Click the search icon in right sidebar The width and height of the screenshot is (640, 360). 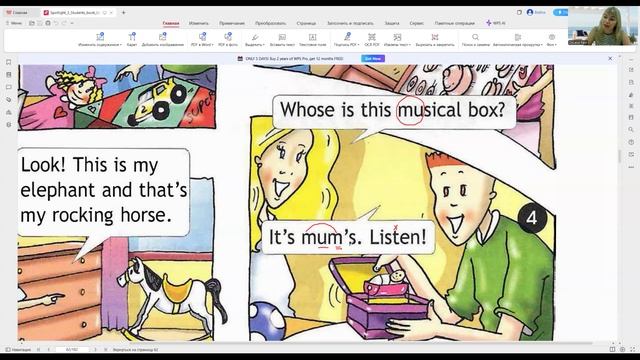(631, 129)
